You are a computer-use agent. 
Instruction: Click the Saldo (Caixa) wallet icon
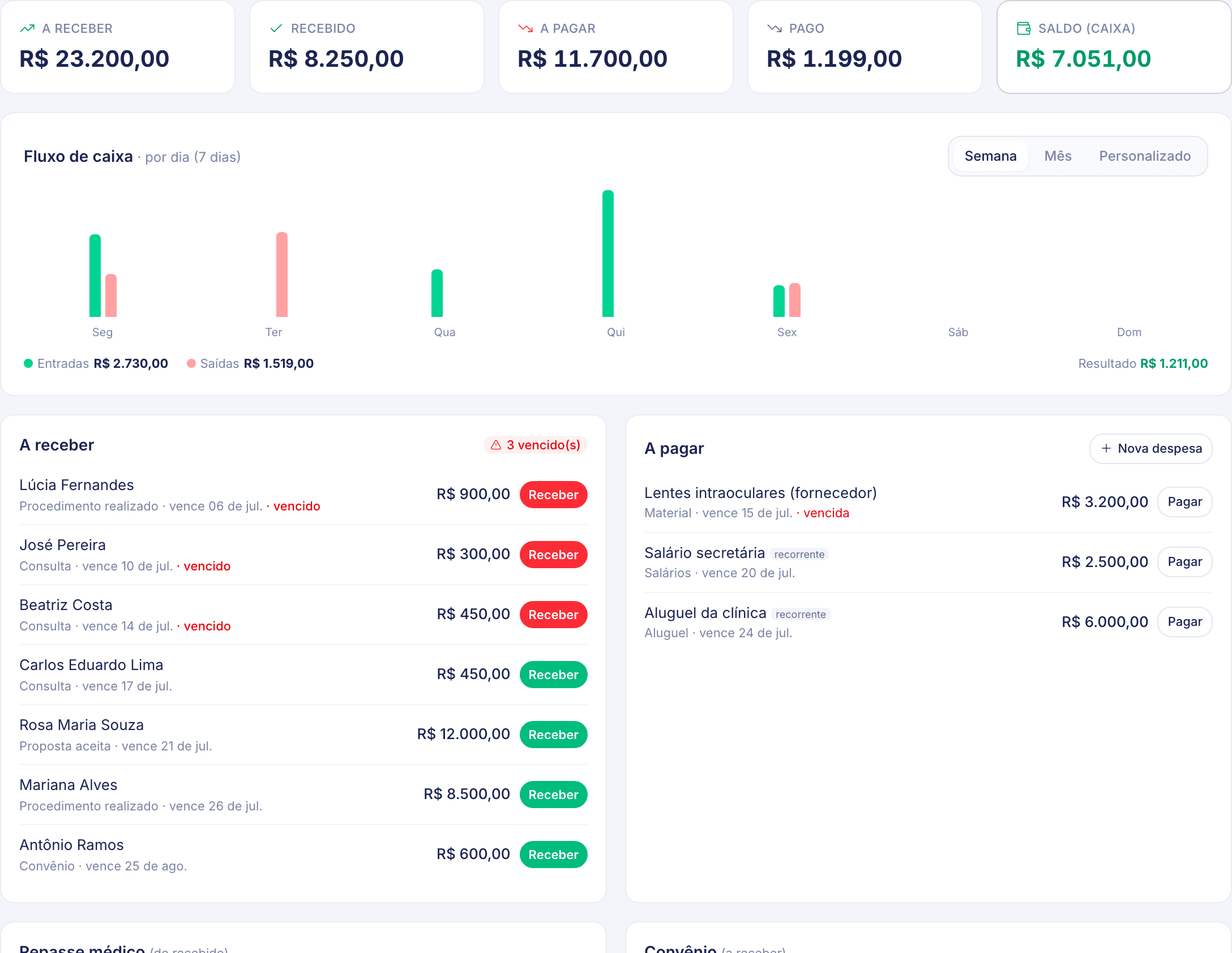point(1024,28)
